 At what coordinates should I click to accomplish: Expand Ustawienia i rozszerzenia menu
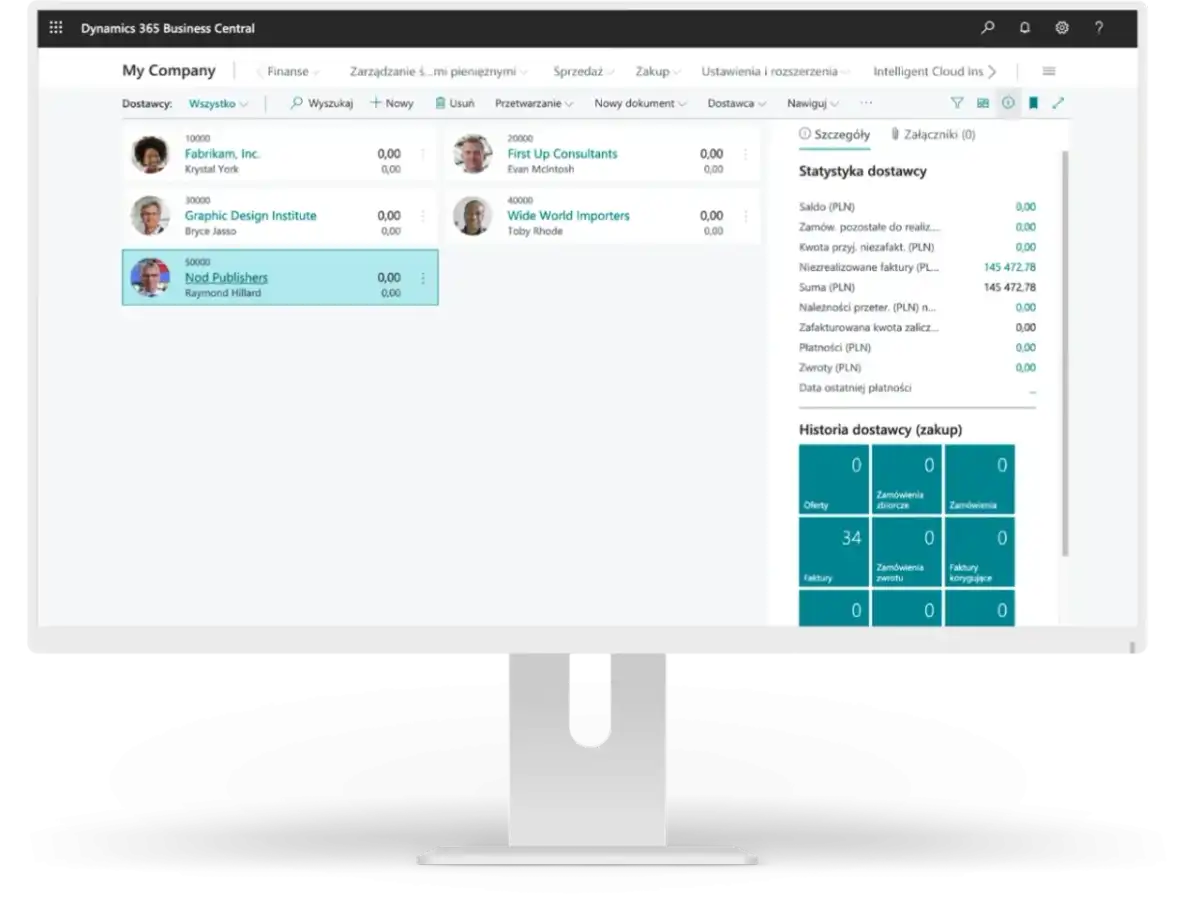click(776, 72)
